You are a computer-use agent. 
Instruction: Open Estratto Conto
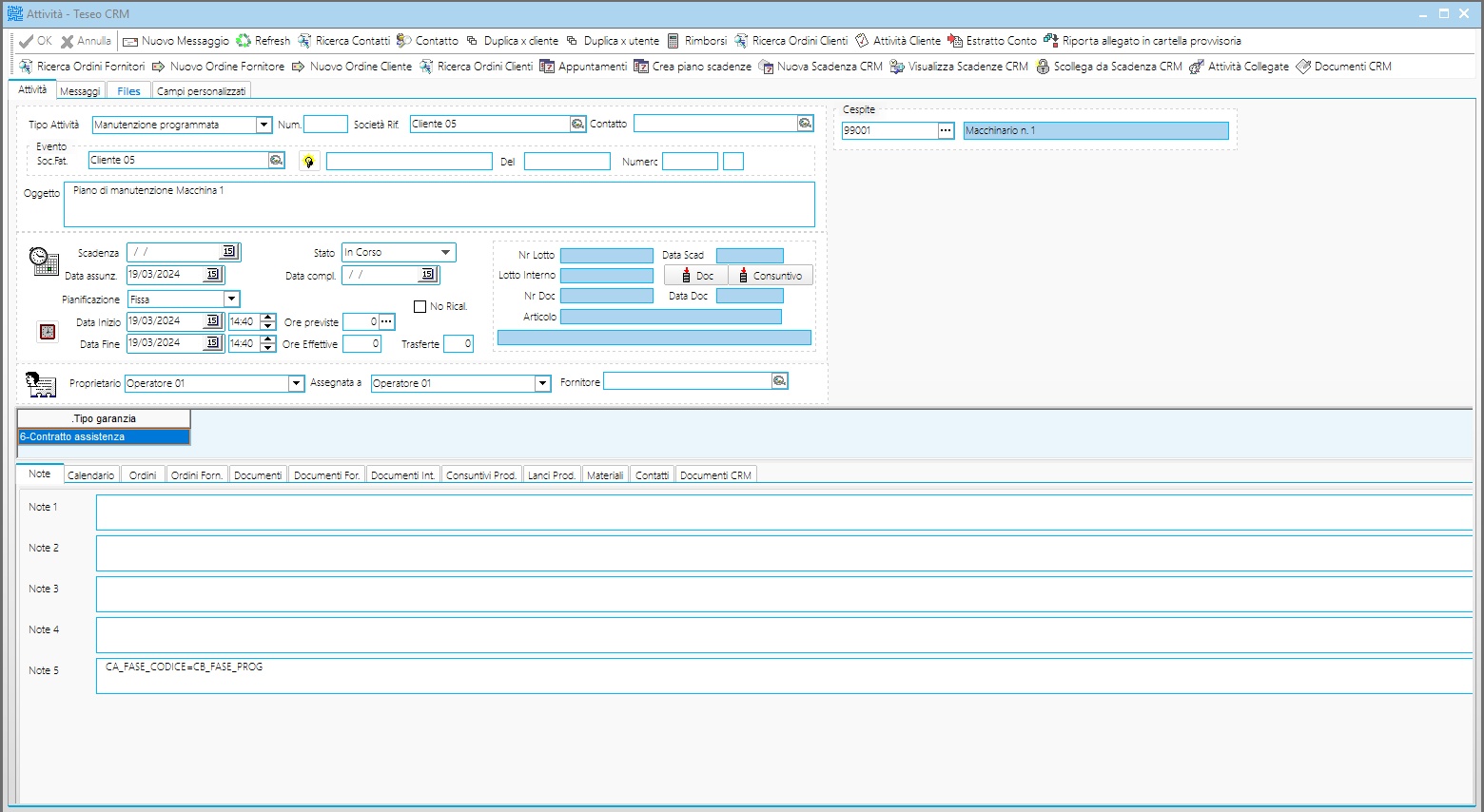click(x=991, y=41)
